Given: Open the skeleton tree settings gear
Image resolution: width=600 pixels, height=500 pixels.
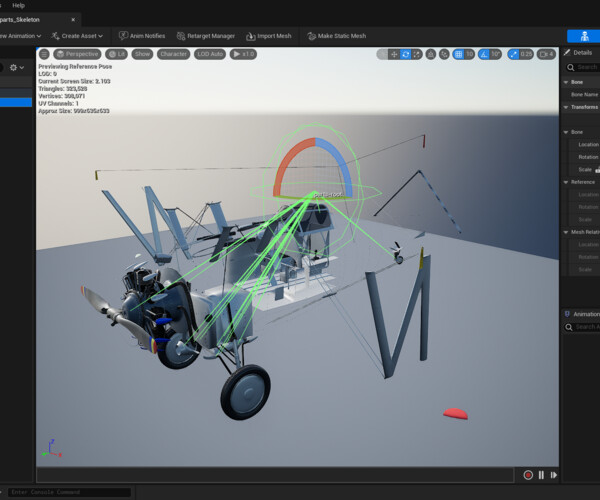Looking at the screenshot, I should click(x=16, y=68).
